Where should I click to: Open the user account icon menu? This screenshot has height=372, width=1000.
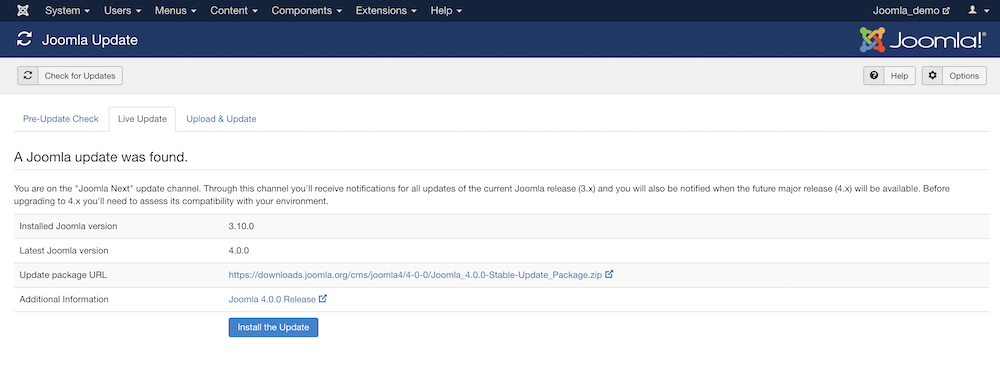point(976,11)
